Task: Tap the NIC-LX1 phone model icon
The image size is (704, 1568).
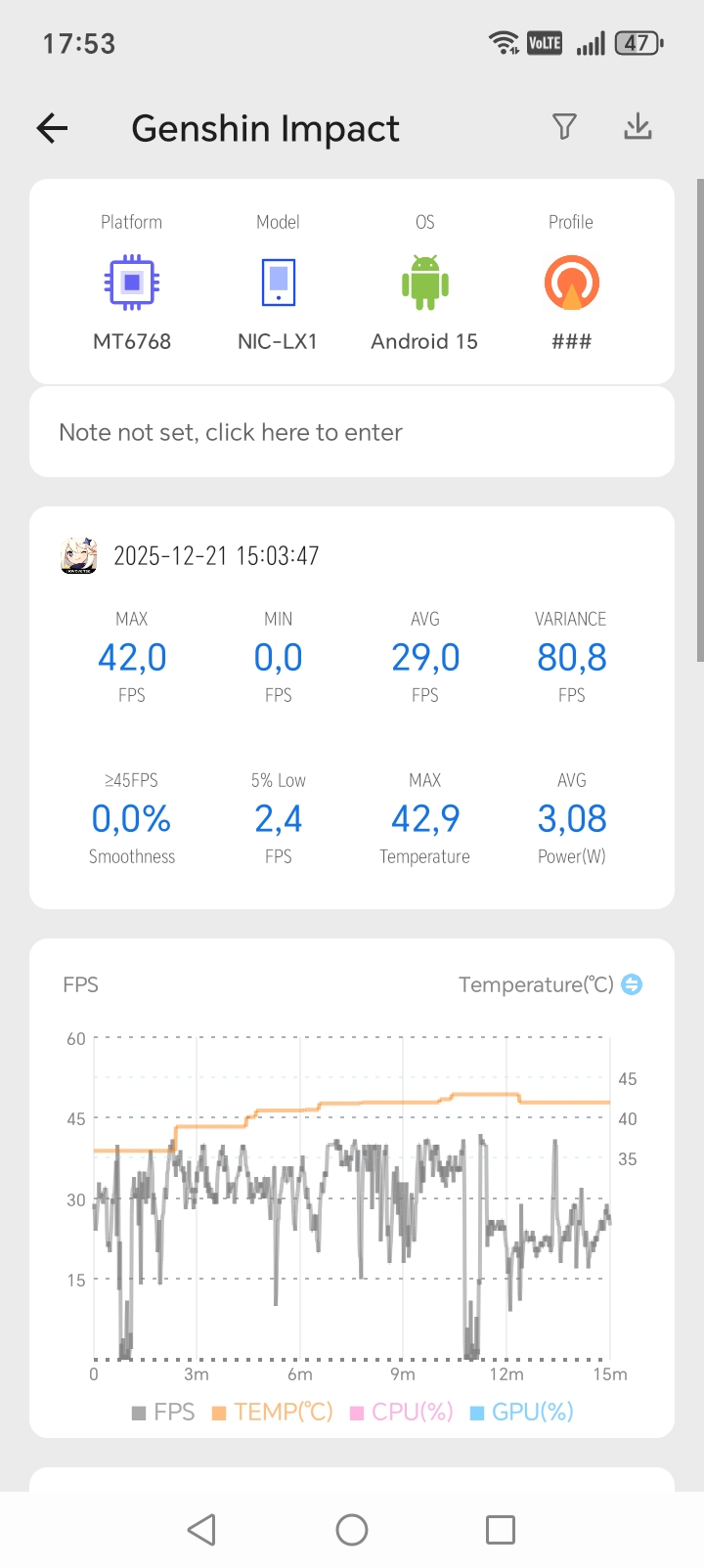Action: 278,283
